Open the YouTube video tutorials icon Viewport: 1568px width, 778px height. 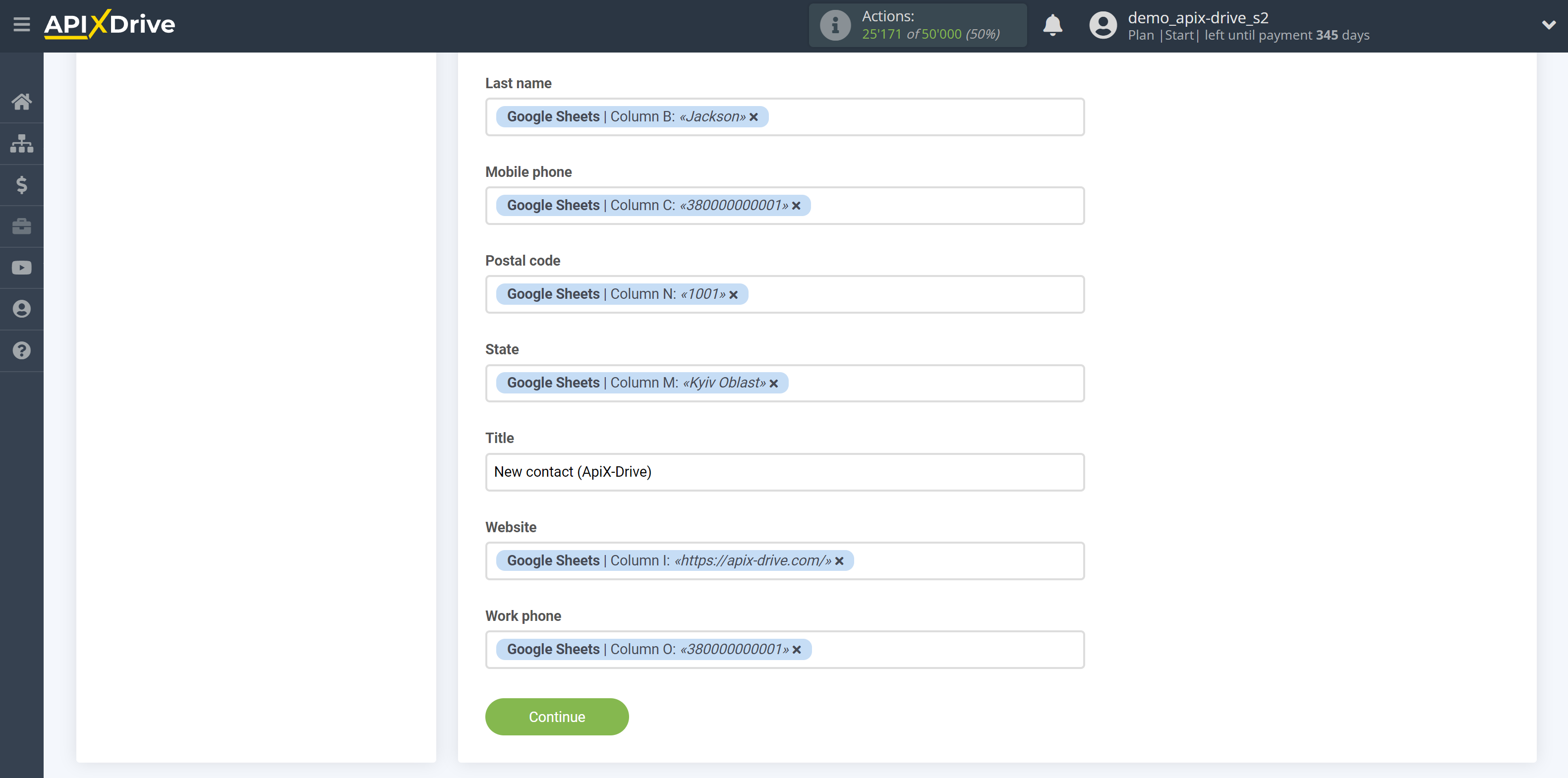(x=22, y=268)
